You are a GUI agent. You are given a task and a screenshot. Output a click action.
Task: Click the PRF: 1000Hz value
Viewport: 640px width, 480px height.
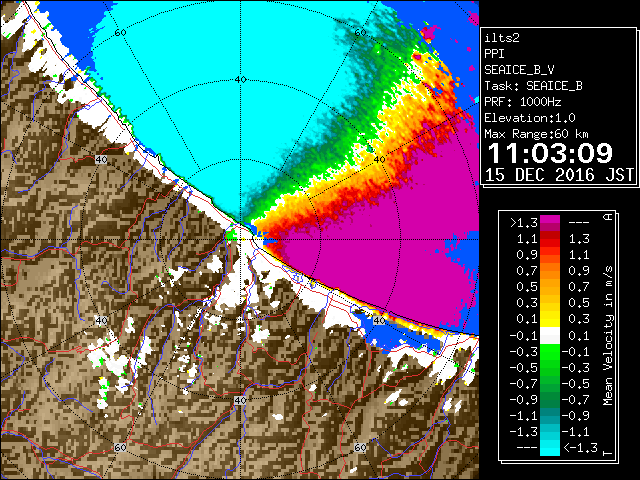[x=523, y=102]
